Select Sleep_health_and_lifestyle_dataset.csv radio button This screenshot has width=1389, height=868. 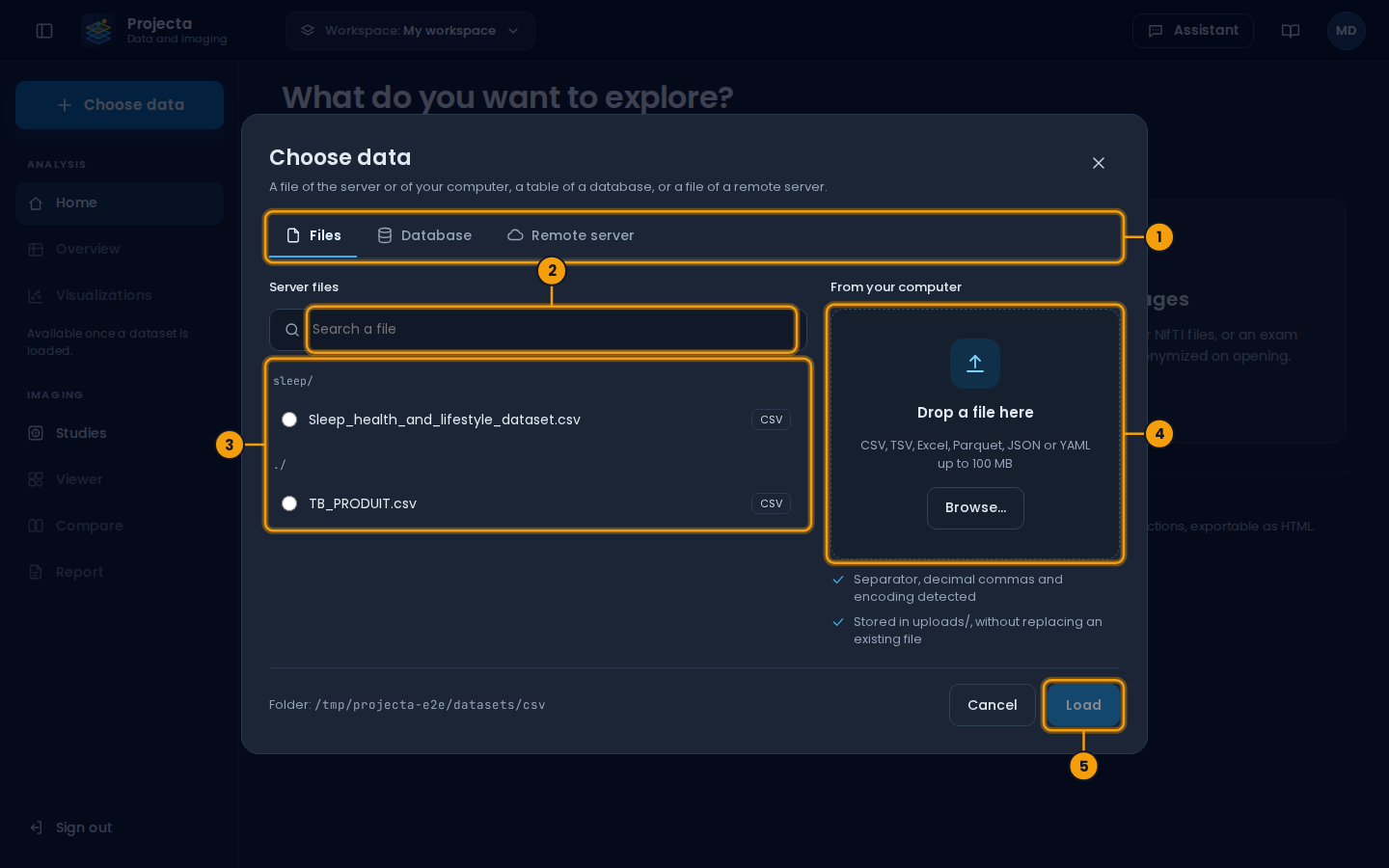coord(289,420)
